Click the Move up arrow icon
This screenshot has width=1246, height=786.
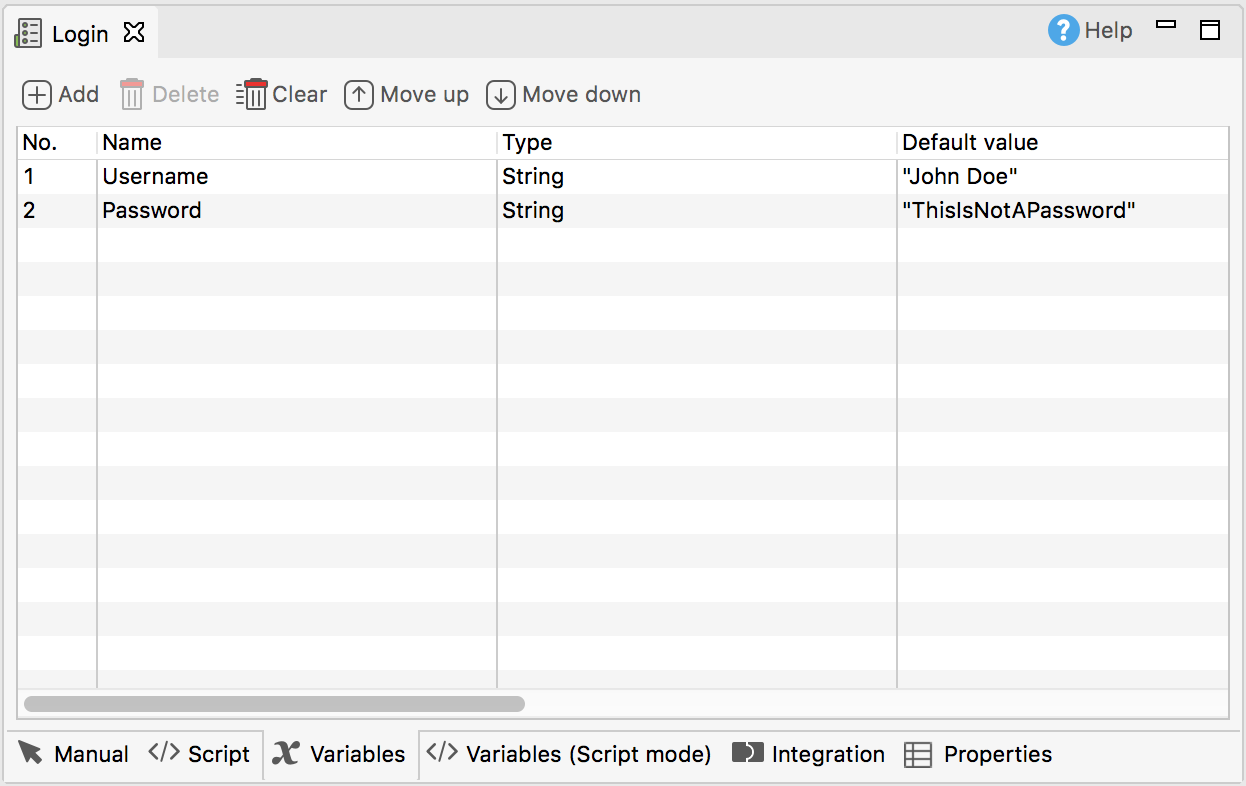[x=359, y=95]
